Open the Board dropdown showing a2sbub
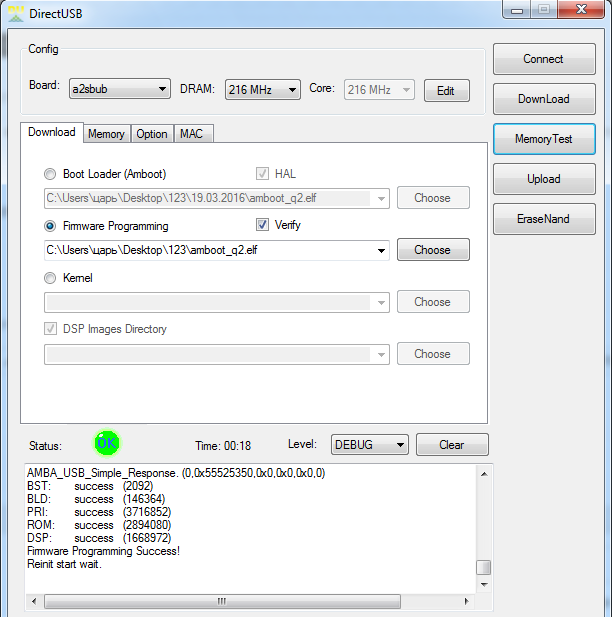 tap(119, 90)
